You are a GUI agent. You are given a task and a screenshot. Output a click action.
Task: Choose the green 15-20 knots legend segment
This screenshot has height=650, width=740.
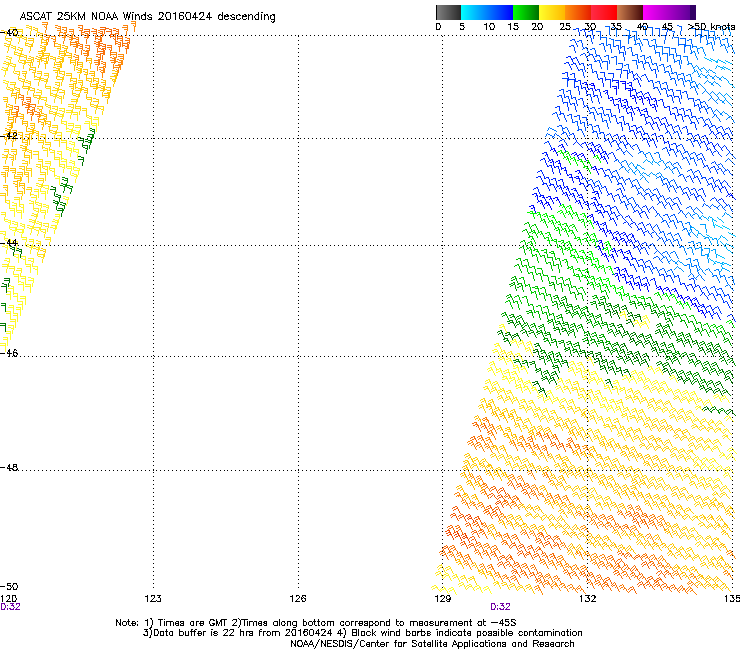tap(526, 12)
